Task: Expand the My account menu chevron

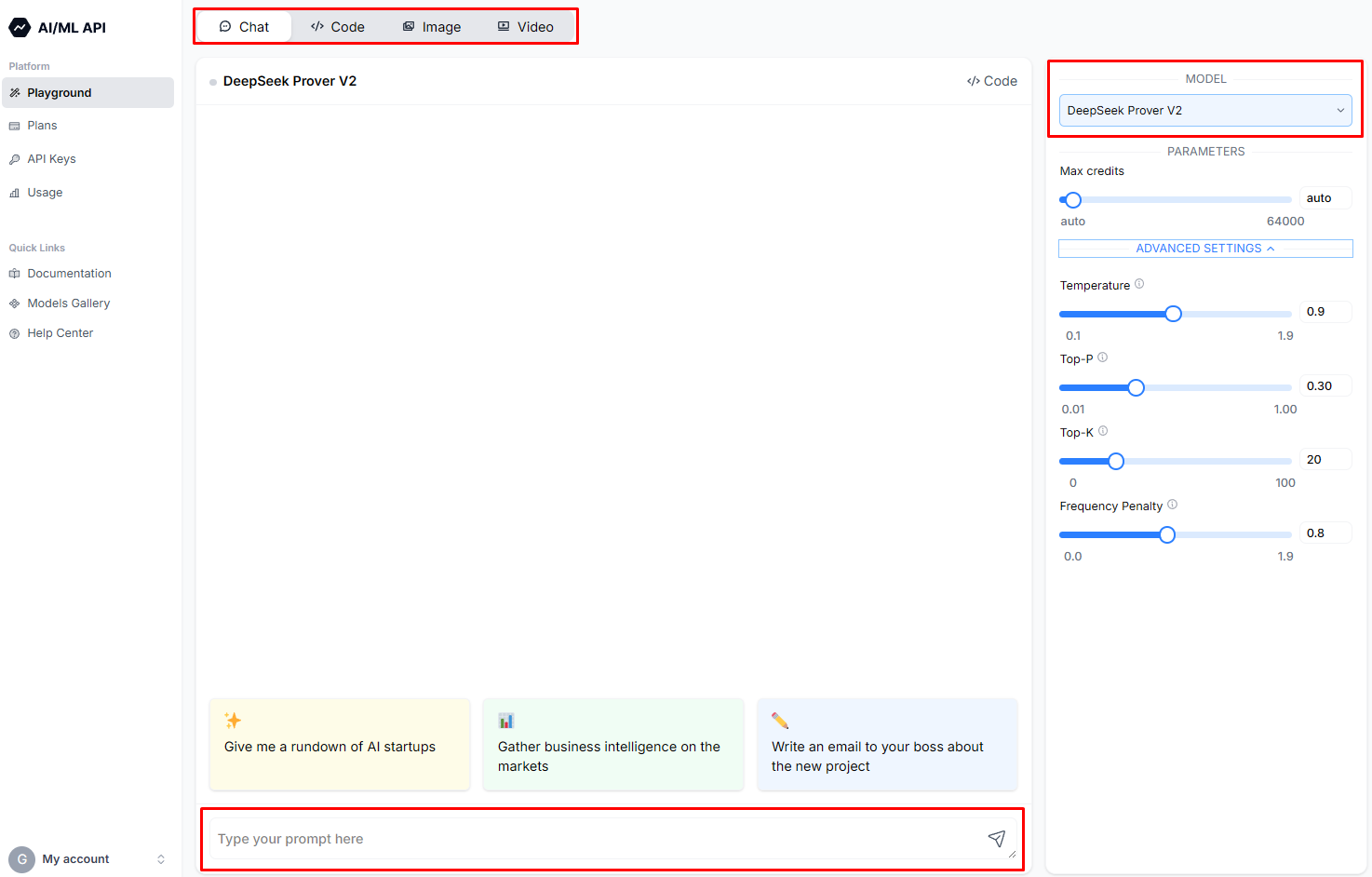Action: tap(161, 859)
